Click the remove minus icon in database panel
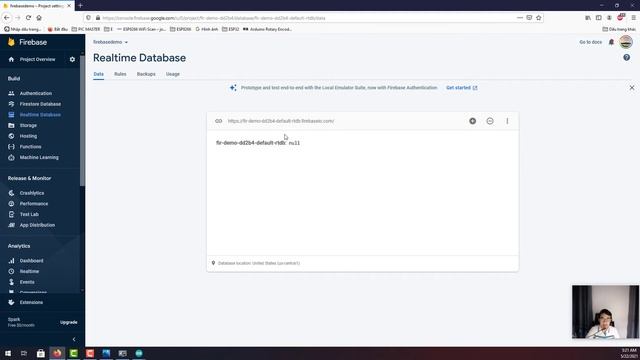Viewport: 640px width, 360px height. pos(490,121)
